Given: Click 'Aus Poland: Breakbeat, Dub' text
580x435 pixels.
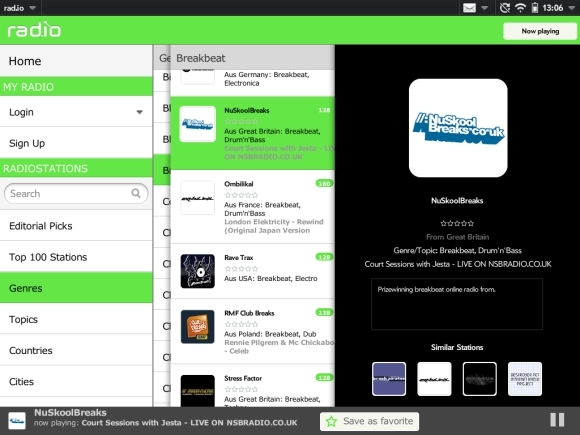Looking at the screenshot, I should click(x=270, y=334).
